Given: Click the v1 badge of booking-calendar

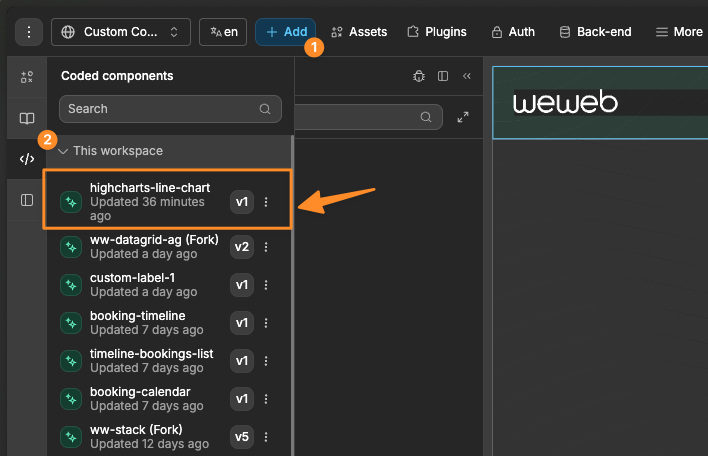Looking at the screenshot, I should (x=242, y=399).
